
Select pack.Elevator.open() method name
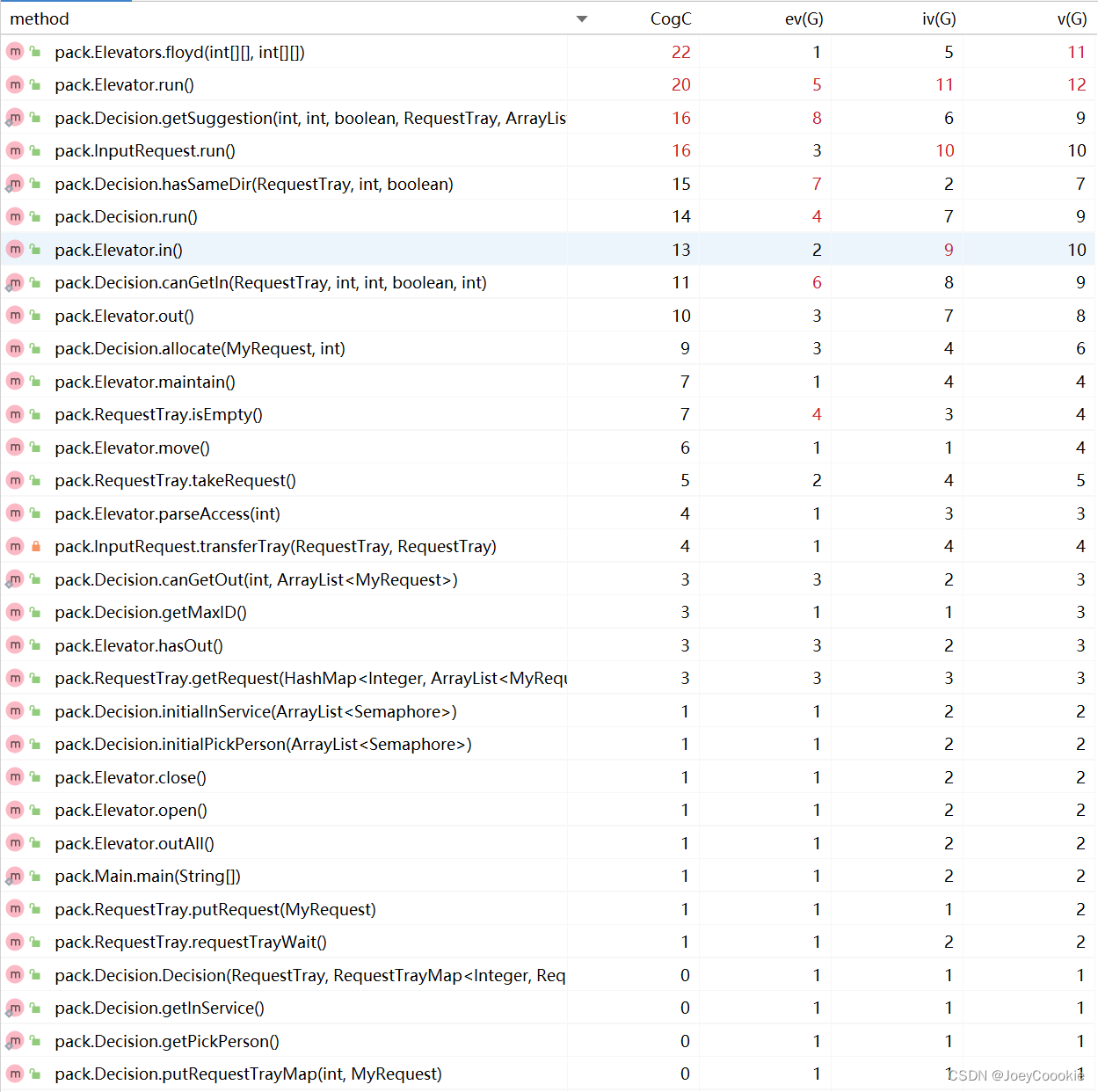click(131, 810)
